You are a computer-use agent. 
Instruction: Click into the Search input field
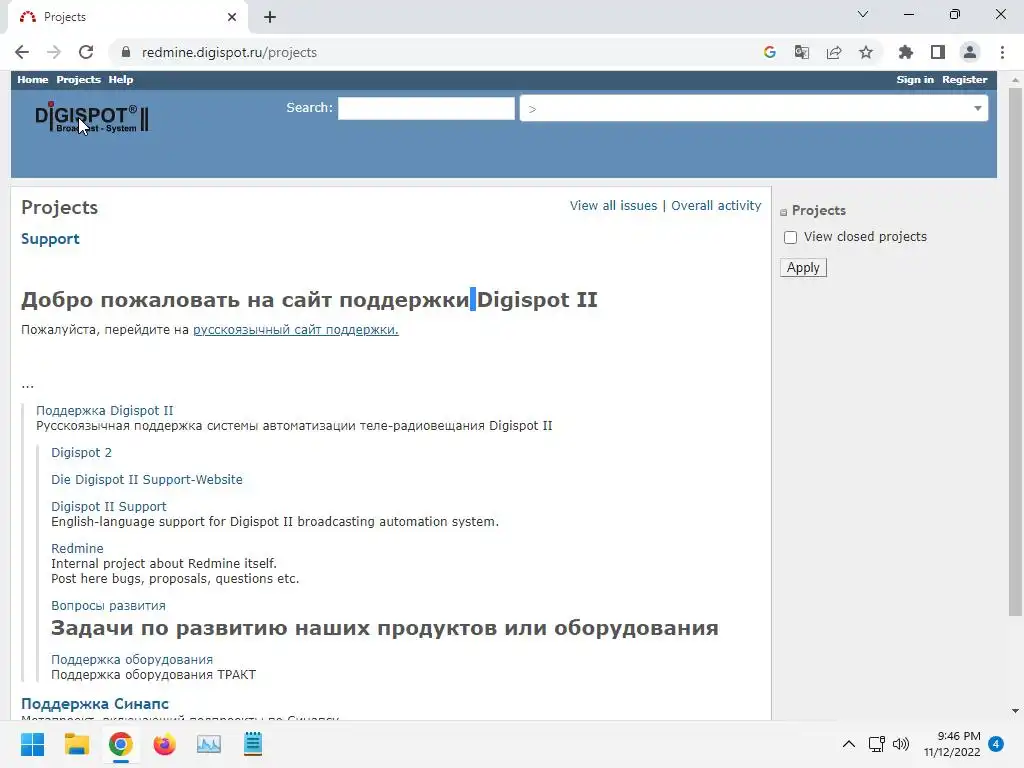[x=426, y=108]
